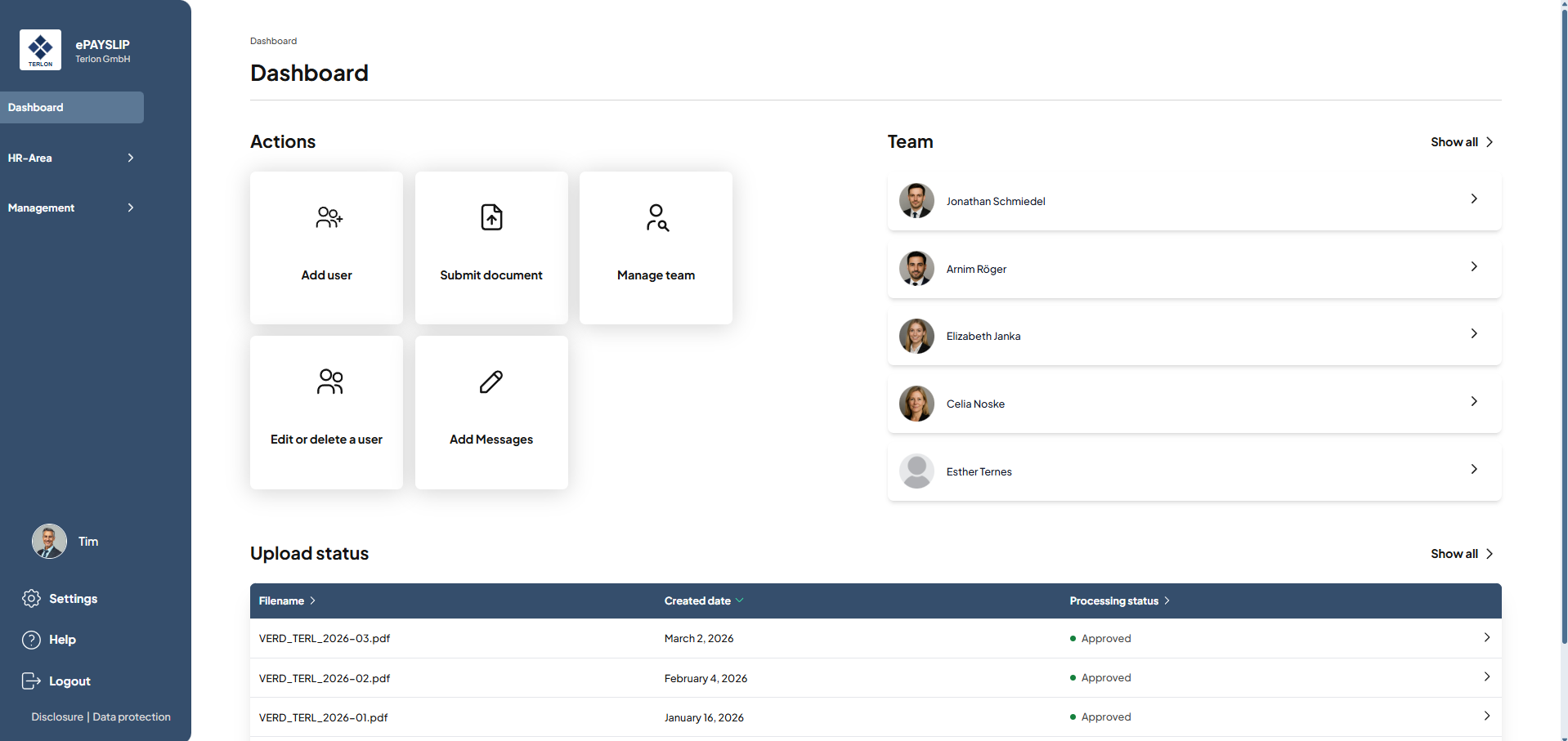Image resolution: width=1568 pixels, height=741 pixels.
Task: Open the Data protection link
Action: 132,716
